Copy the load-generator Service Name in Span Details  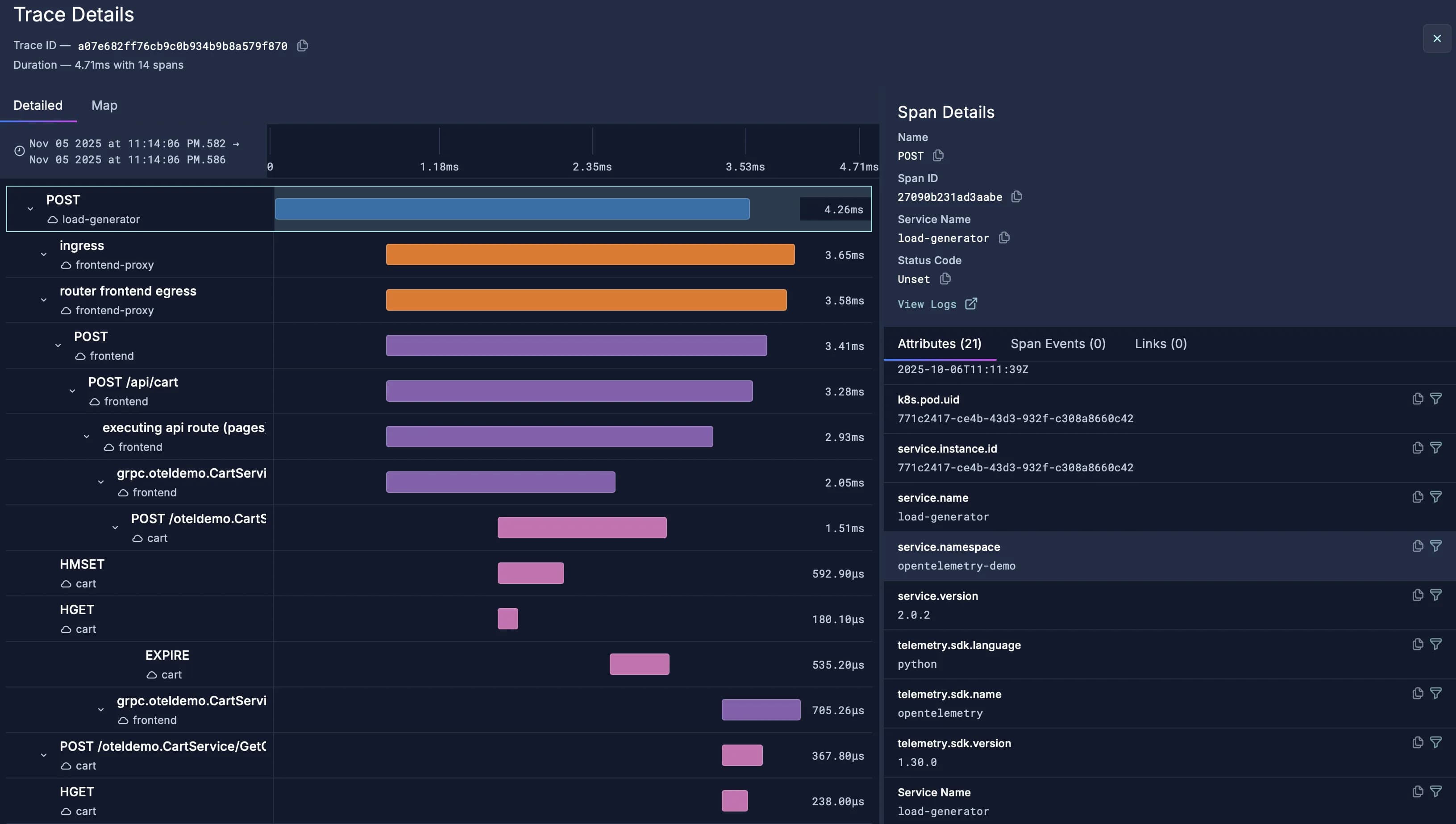(x=1004, y=237)
